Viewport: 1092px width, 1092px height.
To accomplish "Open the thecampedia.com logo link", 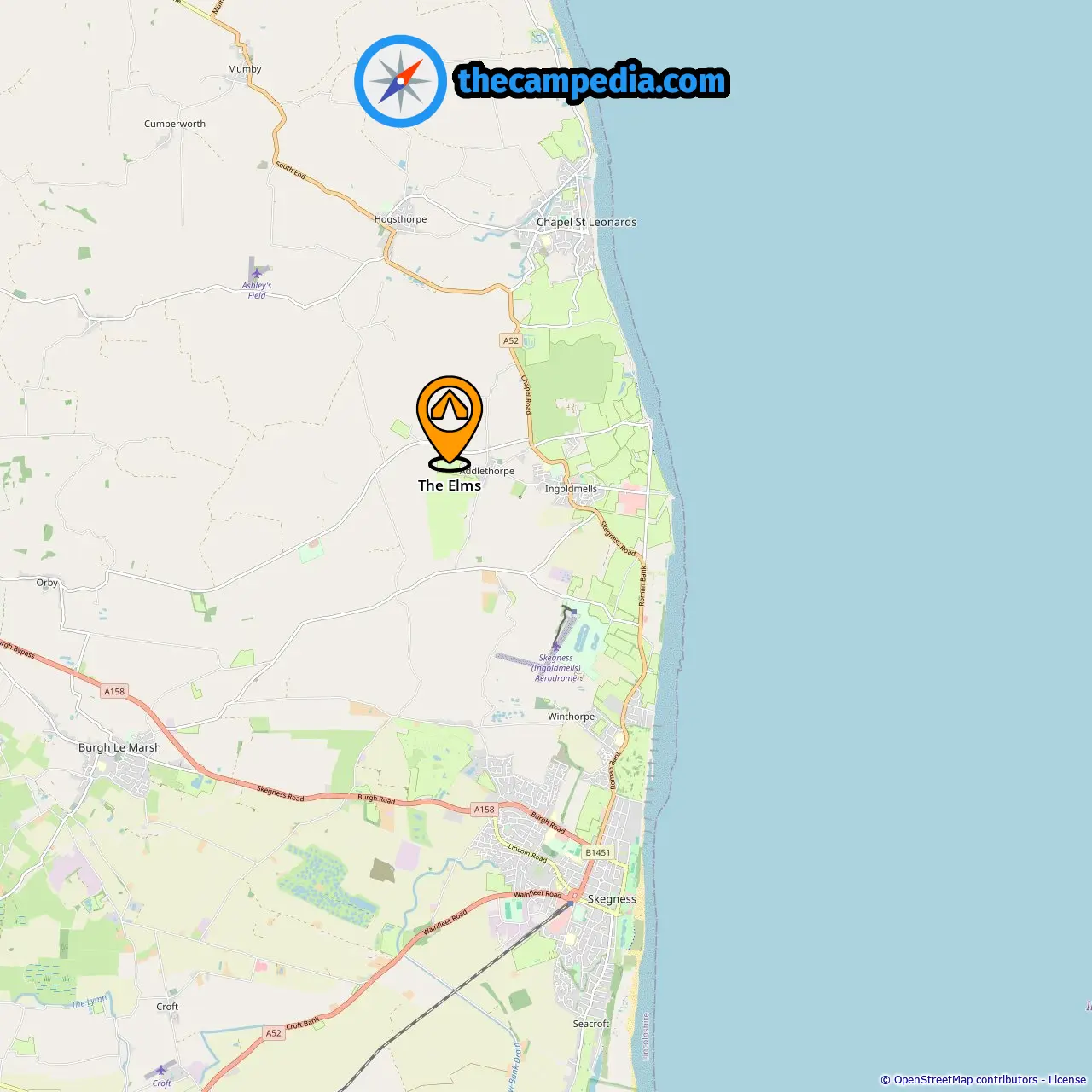I will click(x=592, y=81).
